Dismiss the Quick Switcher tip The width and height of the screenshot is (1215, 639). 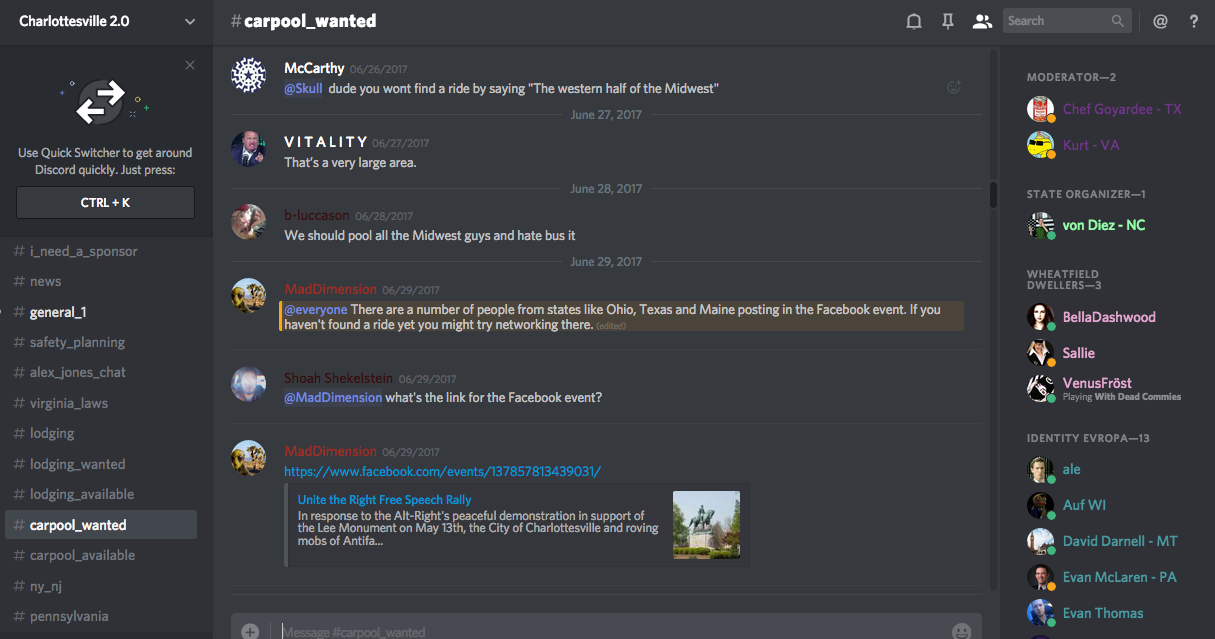[x=190, y=65]
